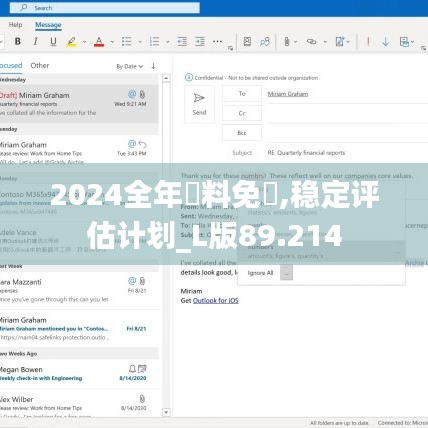Click mention icon on Draft message
Screen dimensions: 428x428
[x=132, y=94]
